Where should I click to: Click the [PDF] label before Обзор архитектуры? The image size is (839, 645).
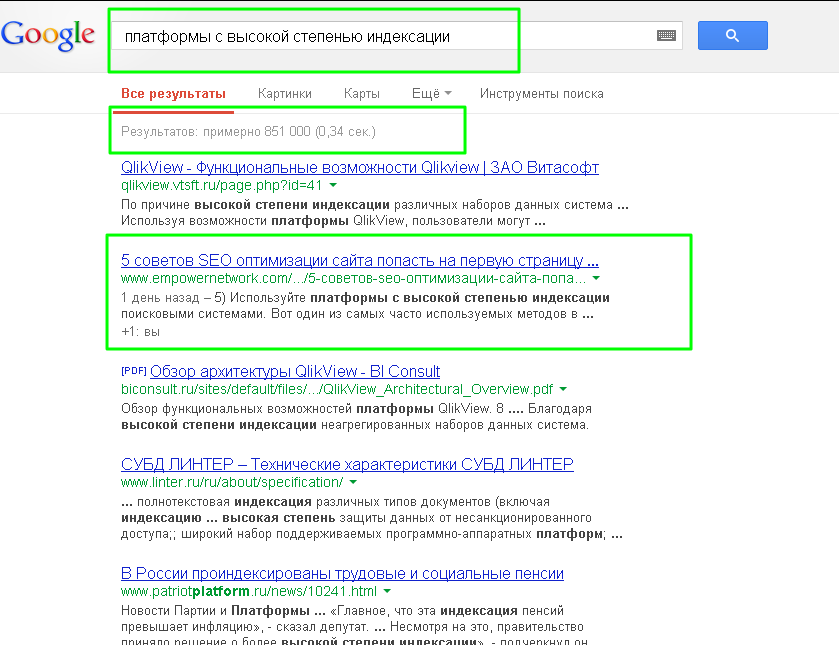134,370
